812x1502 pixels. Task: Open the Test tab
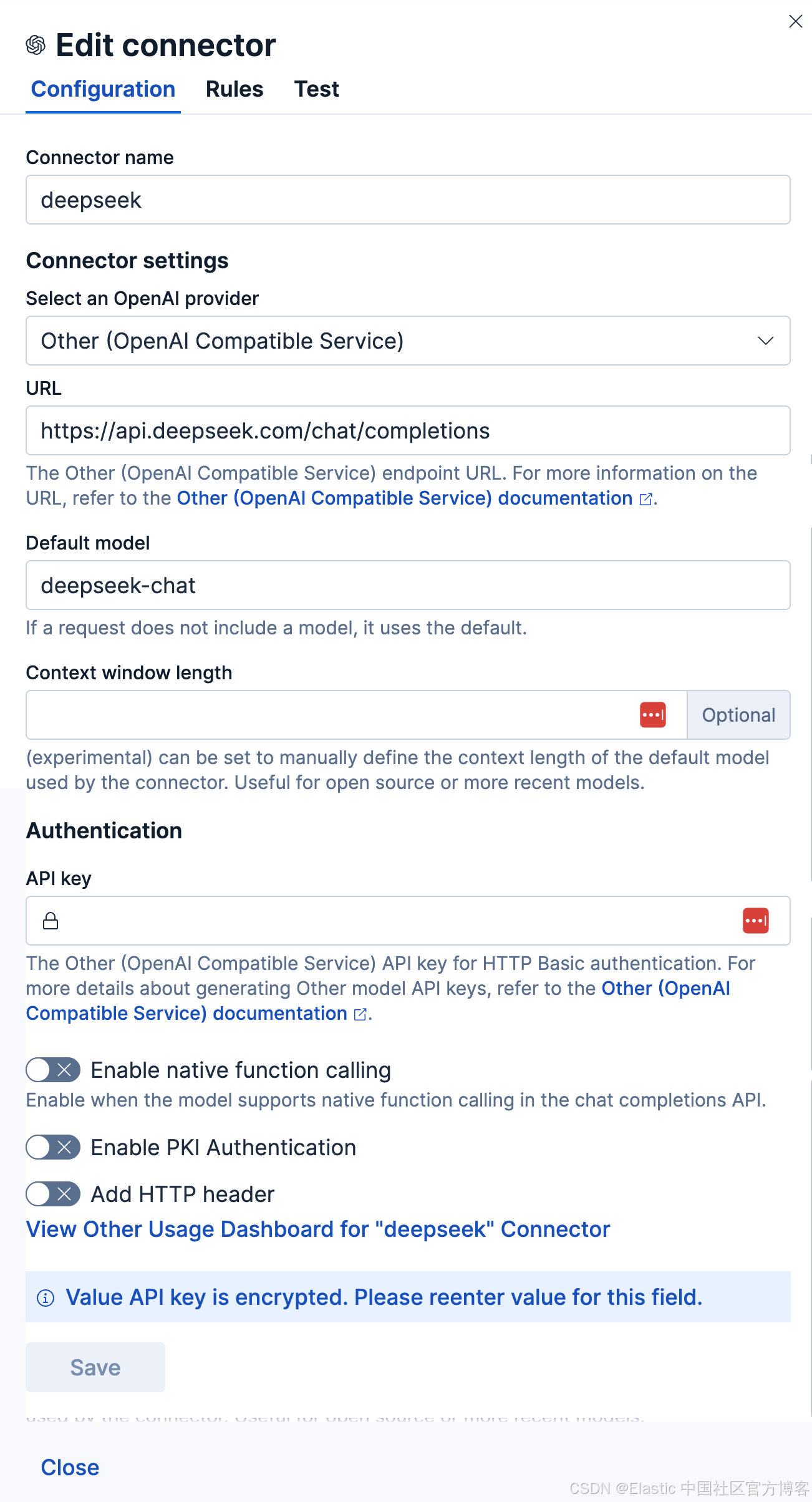[x=317, y=89]
